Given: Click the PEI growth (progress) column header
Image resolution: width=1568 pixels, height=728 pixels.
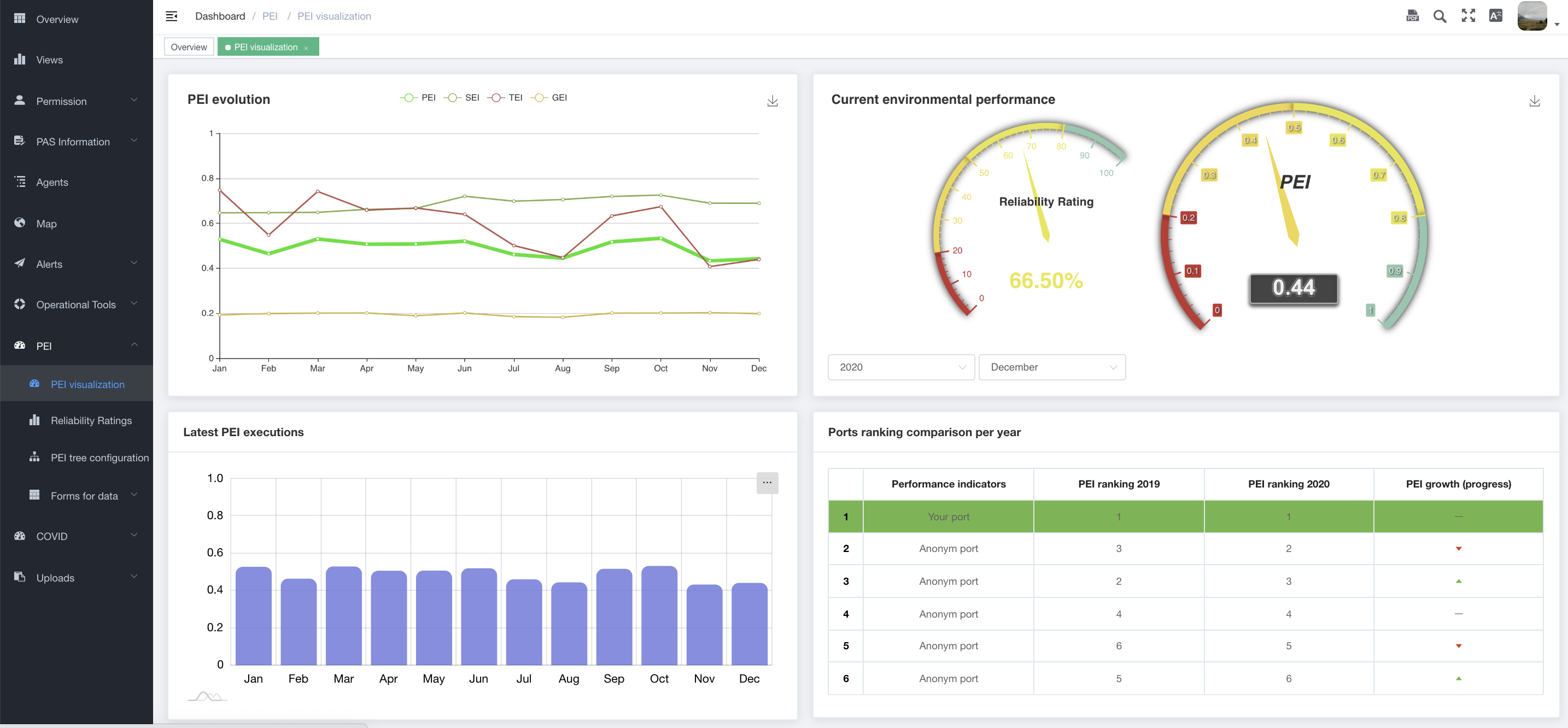Looking at the screenshot, I should (x=1458, y=484).
